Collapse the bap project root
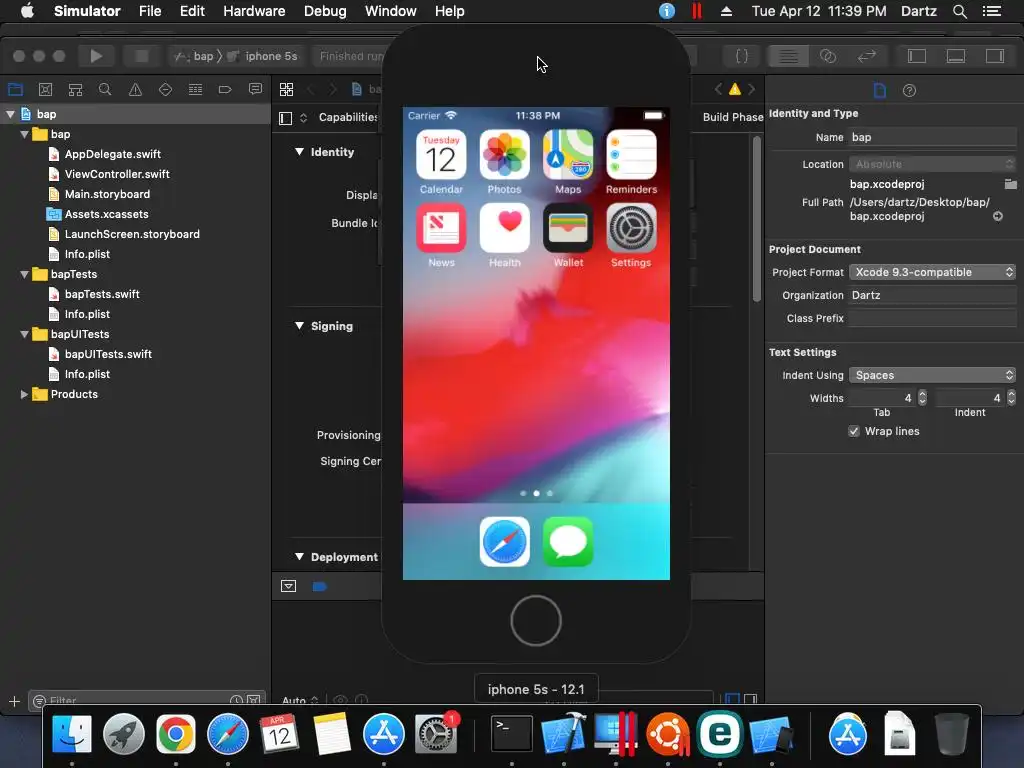 (x=10, y=114)
